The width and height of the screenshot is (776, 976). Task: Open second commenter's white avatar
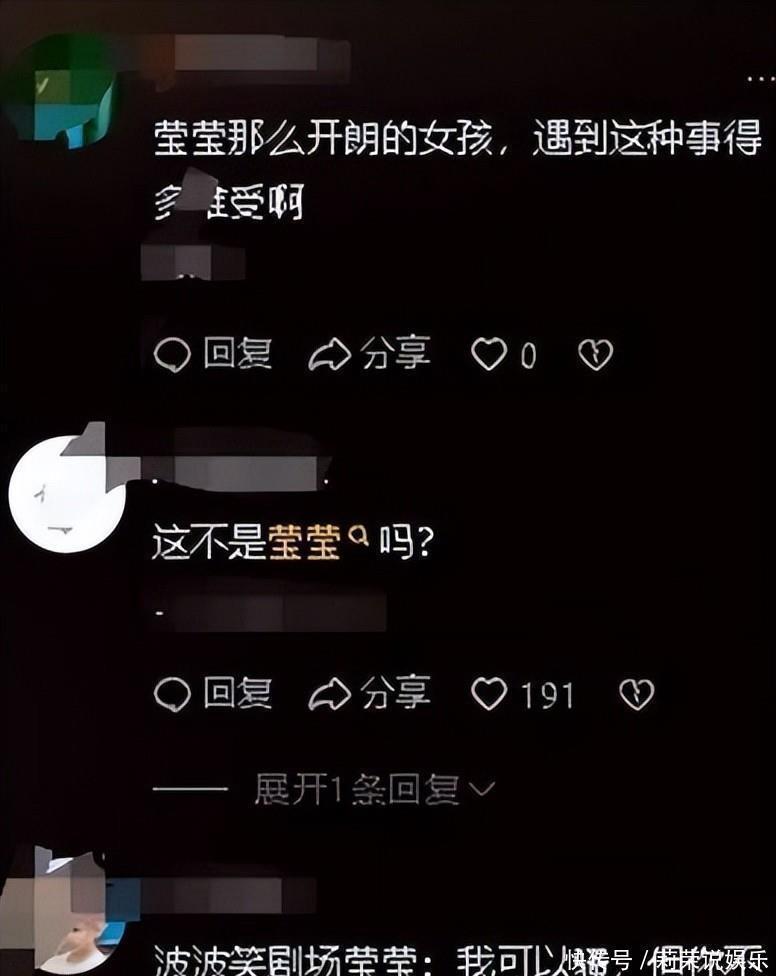pos(67,494)
